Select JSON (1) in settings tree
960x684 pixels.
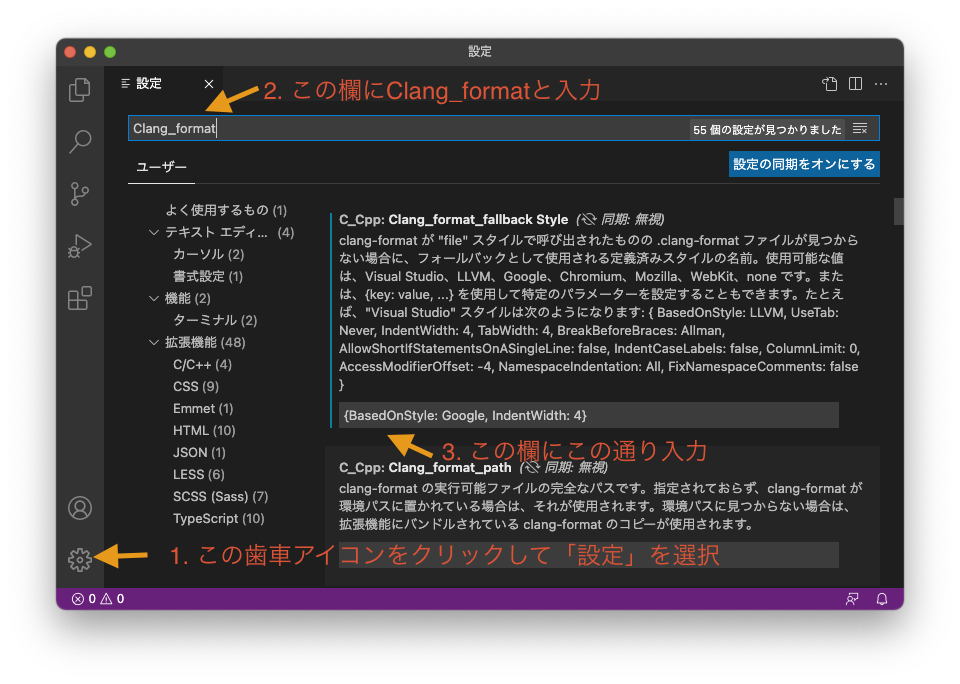click(200, 453)
